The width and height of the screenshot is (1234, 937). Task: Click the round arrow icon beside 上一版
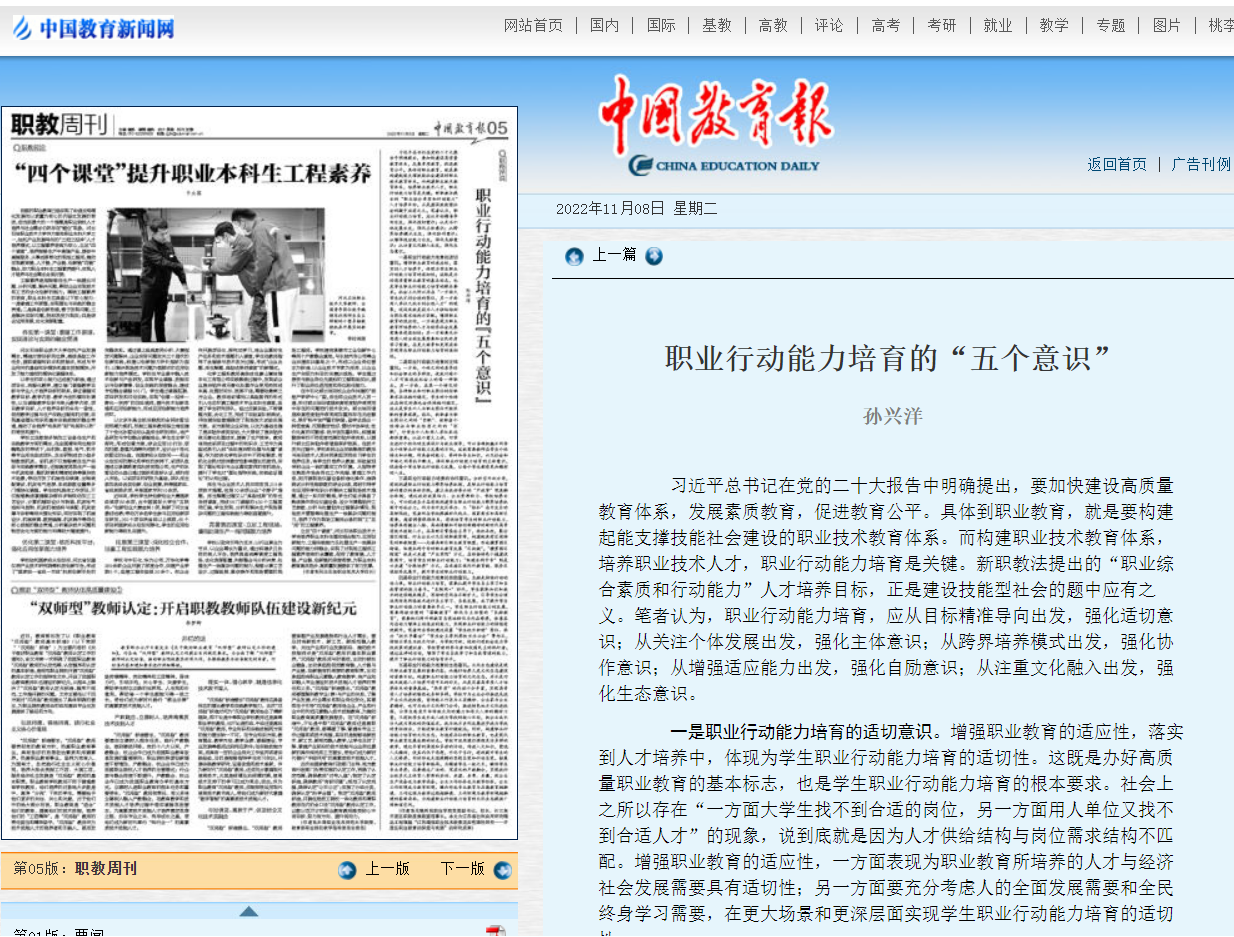(347, 870)
